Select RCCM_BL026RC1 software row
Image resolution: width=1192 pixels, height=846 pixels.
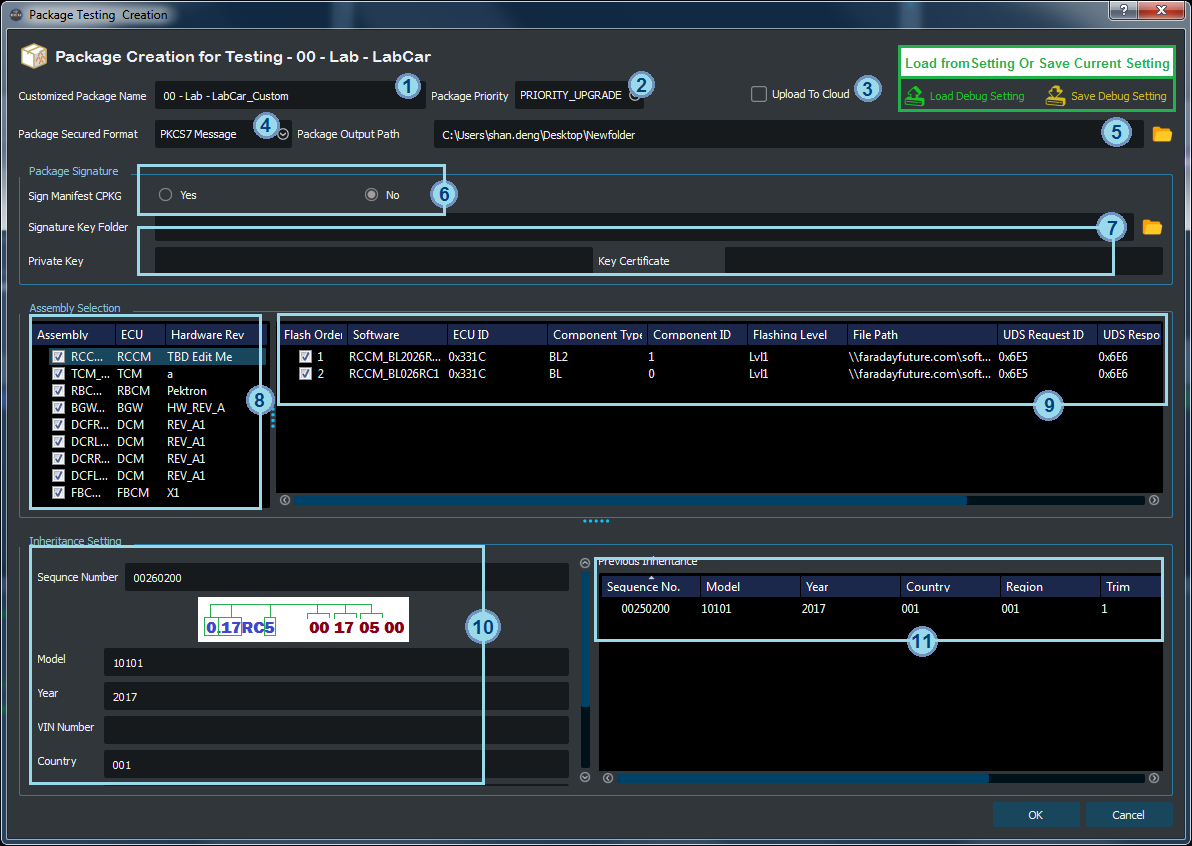click(x=719, y=373)
